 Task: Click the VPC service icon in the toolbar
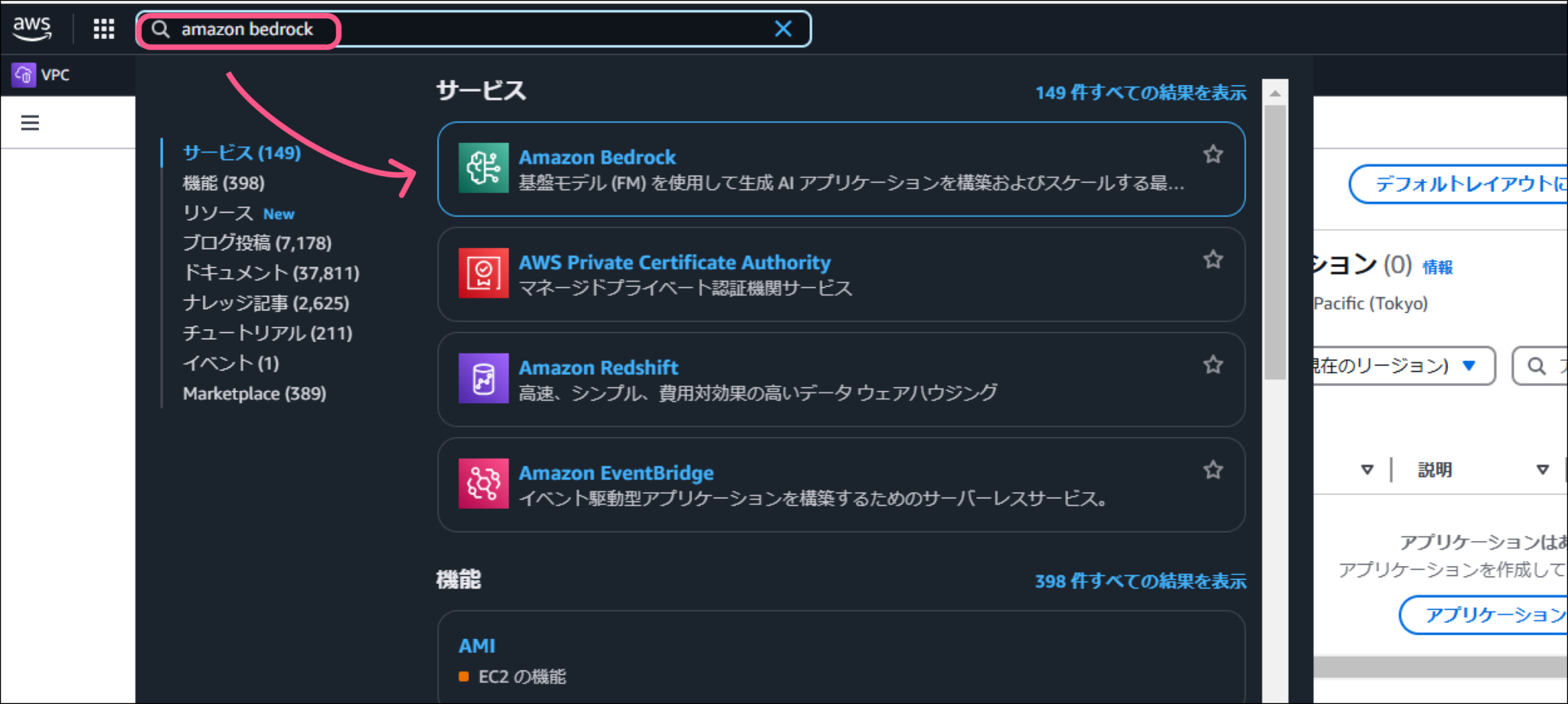[23, 74]
